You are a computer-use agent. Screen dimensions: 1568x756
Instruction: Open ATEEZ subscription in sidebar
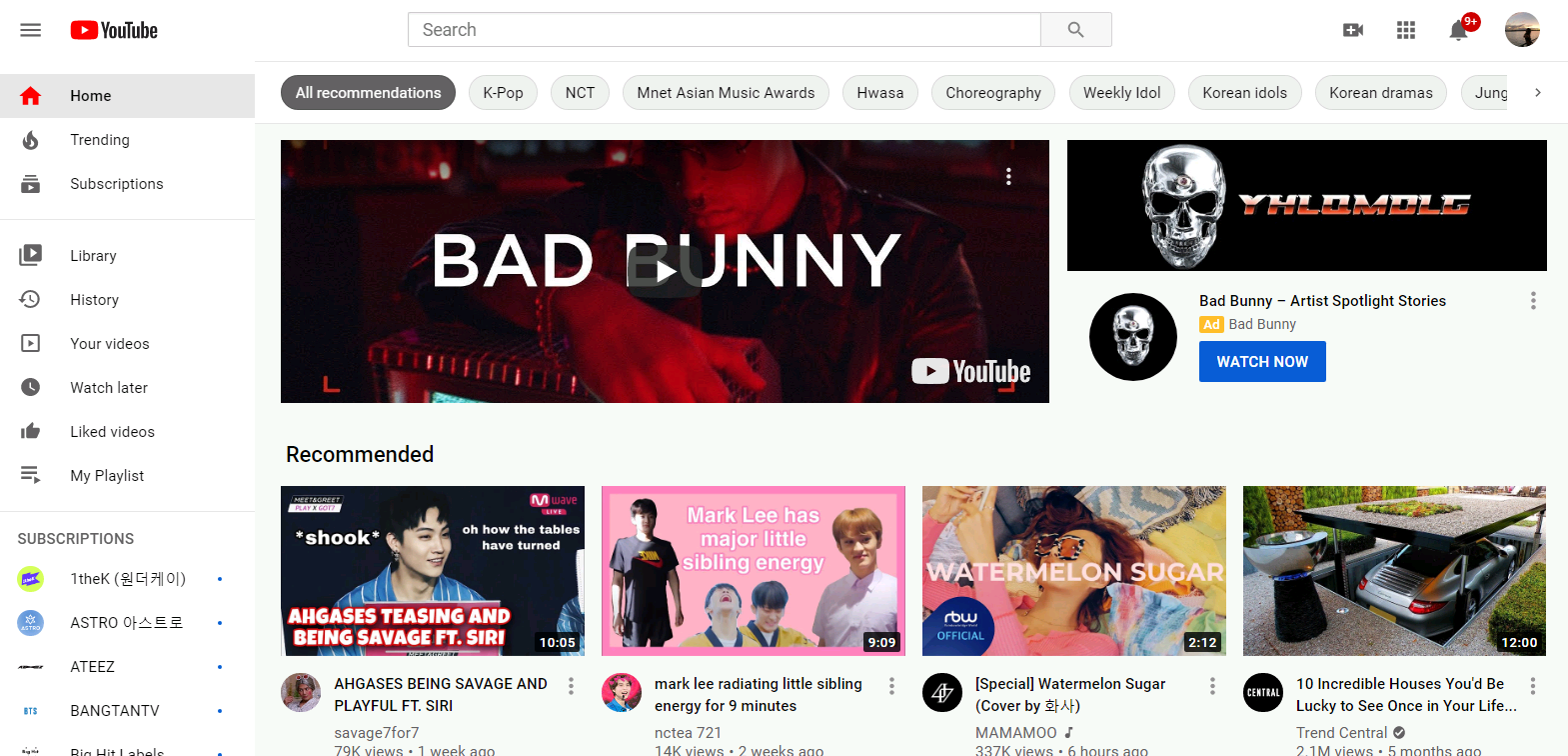(x=127, y=667)
